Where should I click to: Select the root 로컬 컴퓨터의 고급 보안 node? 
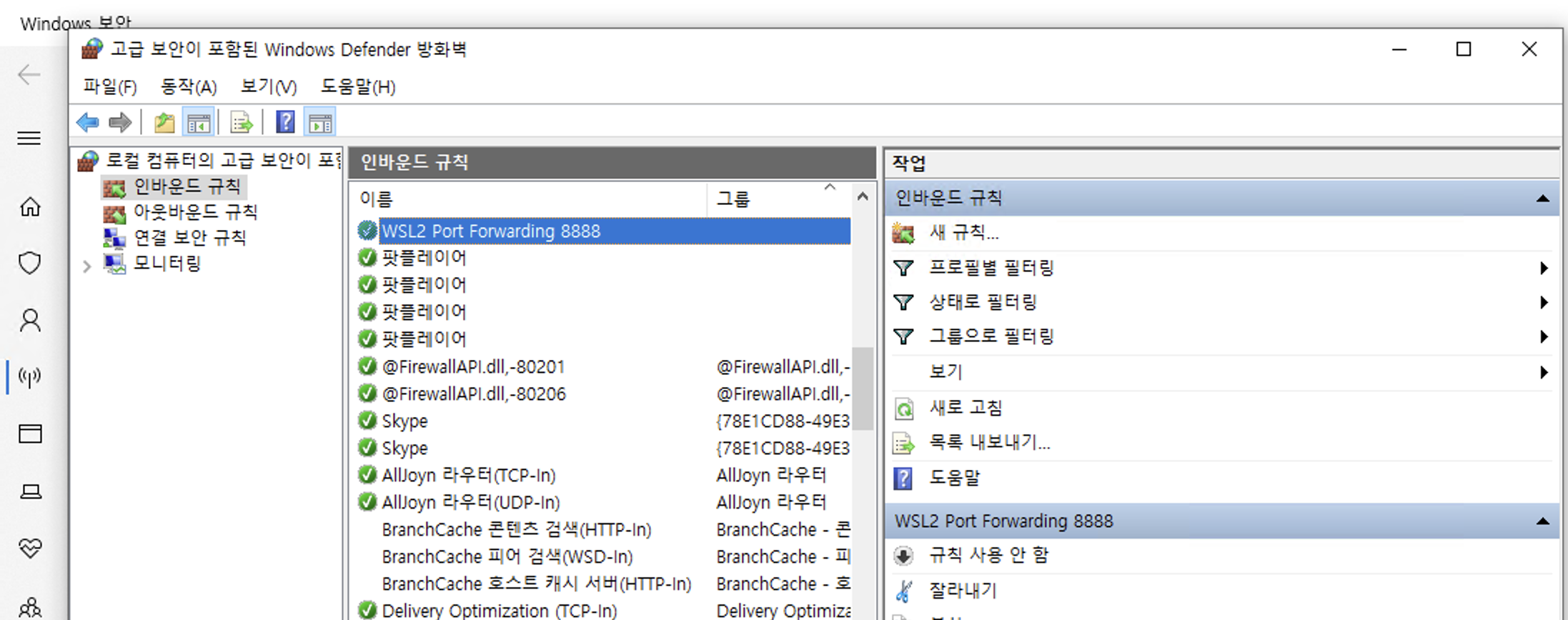point(224,161)
